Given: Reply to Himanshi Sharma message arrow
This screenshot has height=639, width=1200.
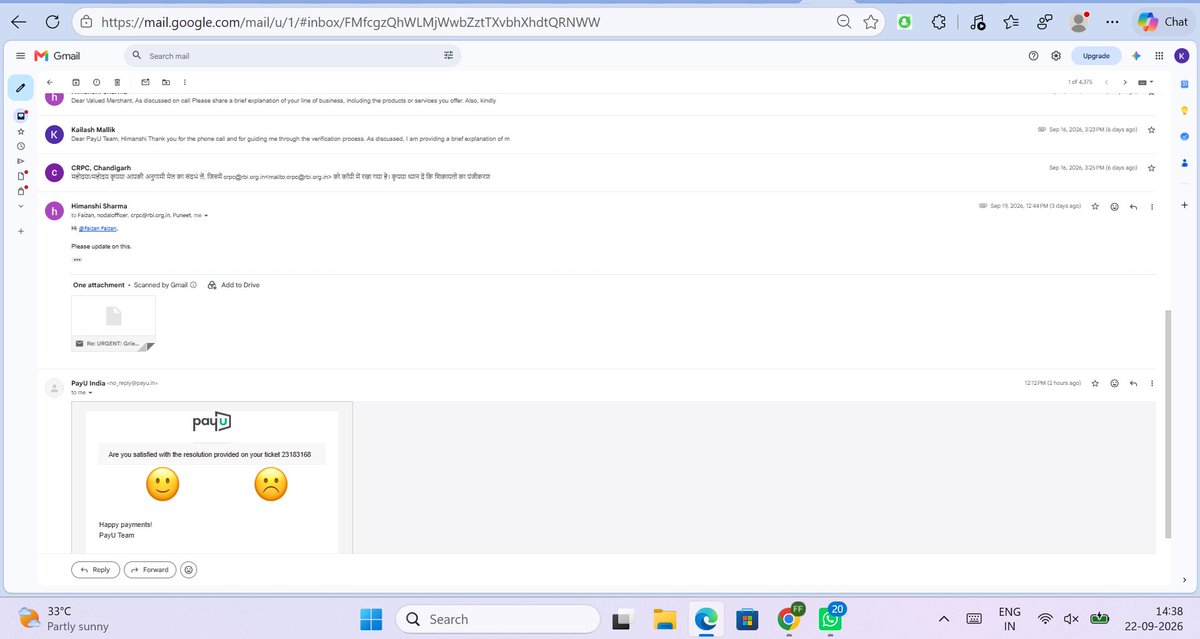Looking at the screenshot, I should pyautogui.click(x=1133, y=206).
